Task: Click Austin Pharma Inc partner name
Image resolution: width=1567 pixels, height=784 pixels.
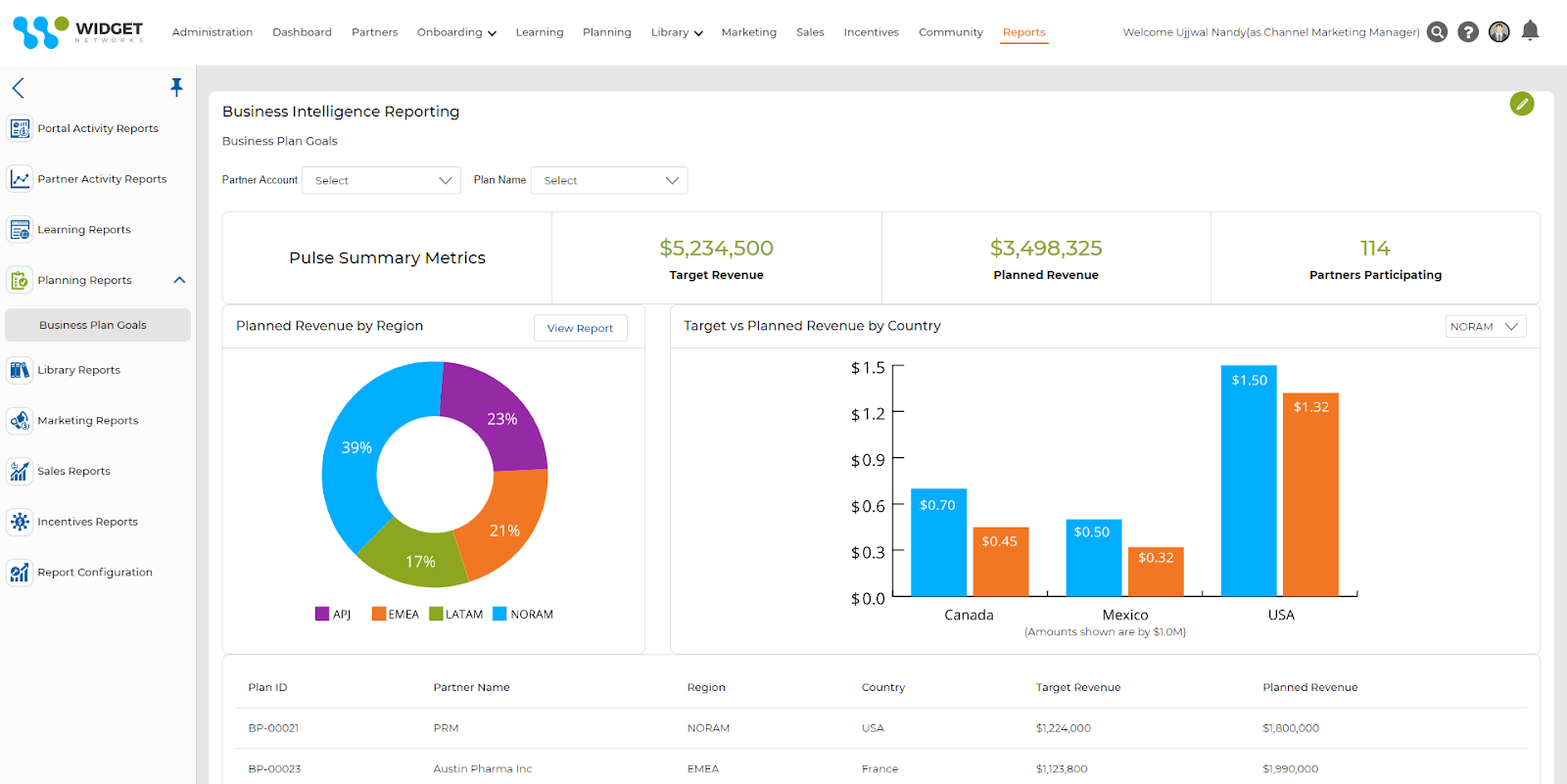Action: pyautogui.click(x=483, y=769)
